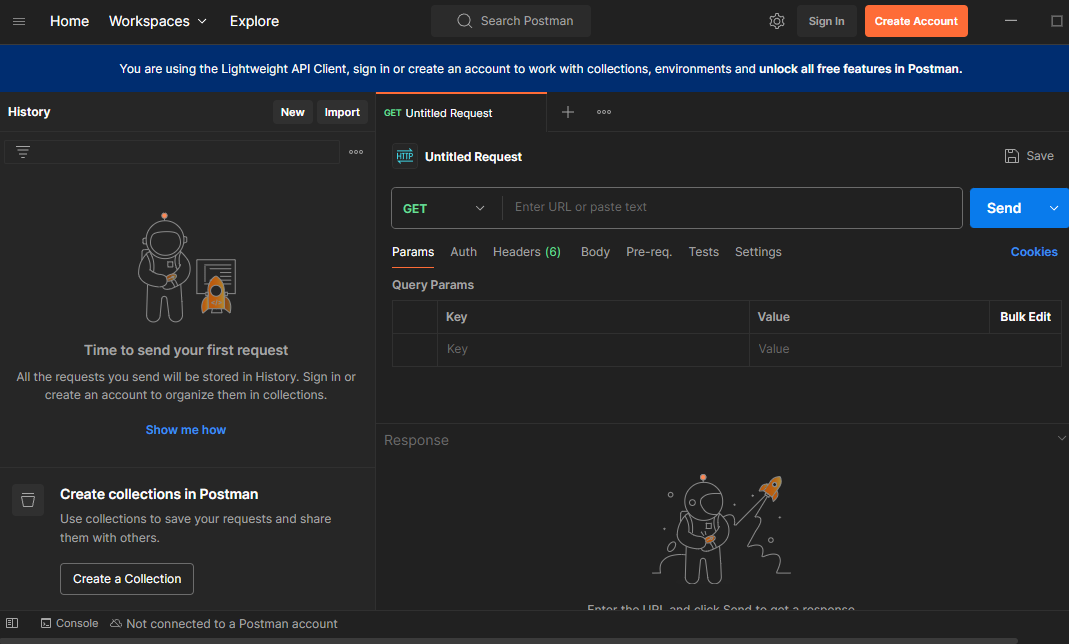Viewport: 1069px width, 644px height.
Task: Toggle the sidebar layout icon
Action: [12, 623]
